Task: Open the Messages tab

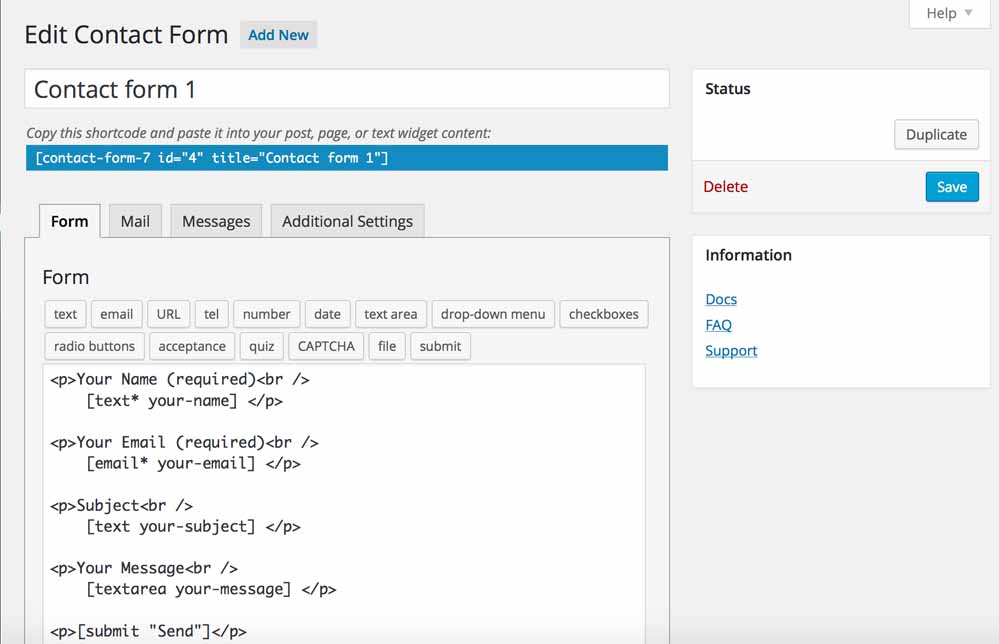Action: click(x=216, y=221)
